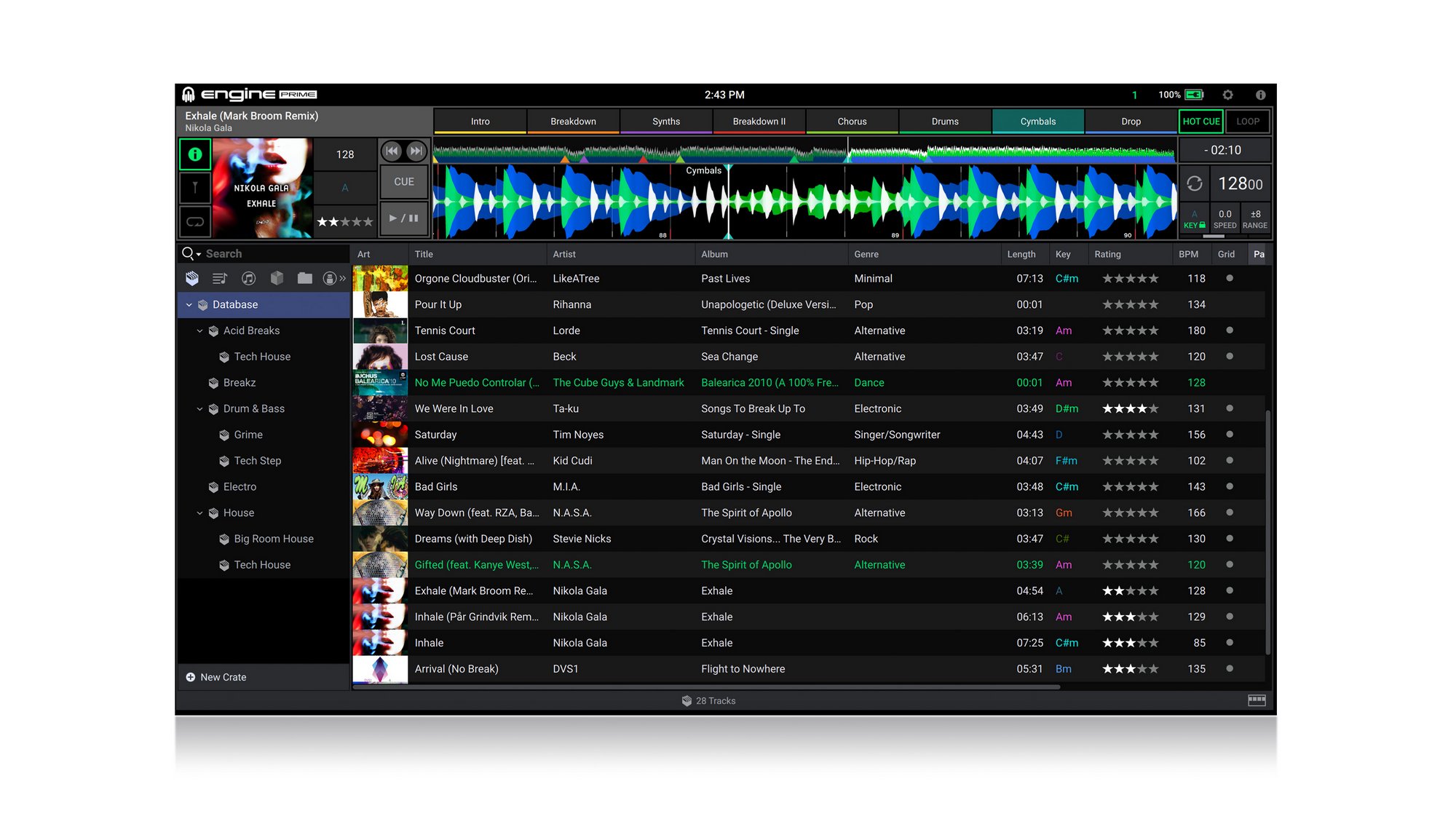The width and height of the screenshot is (1456, 819).
Task: Expand more source icons with double chevron
Action: pos(343,278)
